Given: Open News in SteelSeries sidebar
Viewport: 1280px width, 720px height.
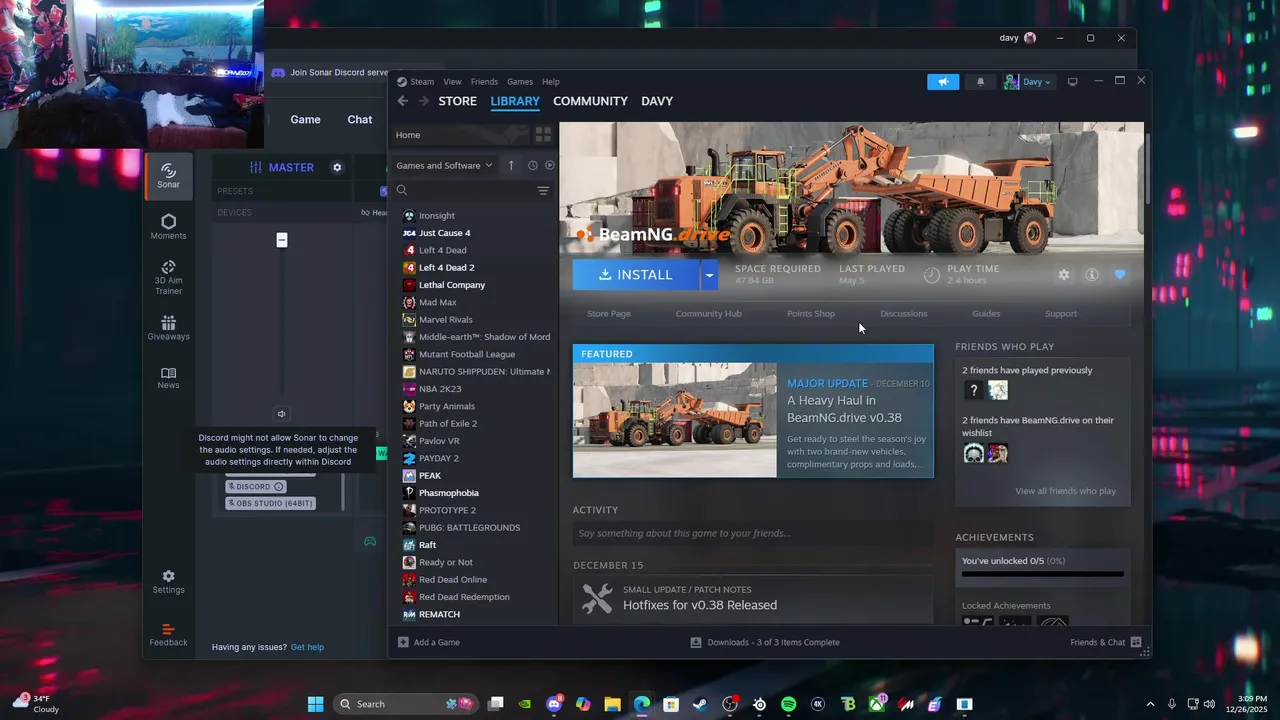Looking at the screenshot, I should (x=168, y=378).
